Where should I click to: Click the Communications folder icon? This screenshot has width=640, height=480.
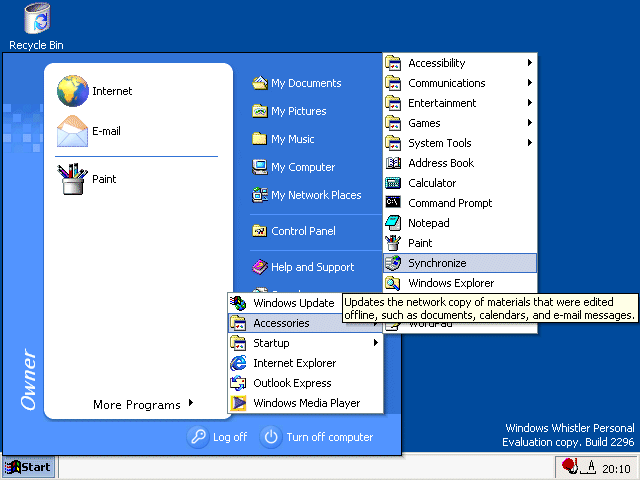393,83
